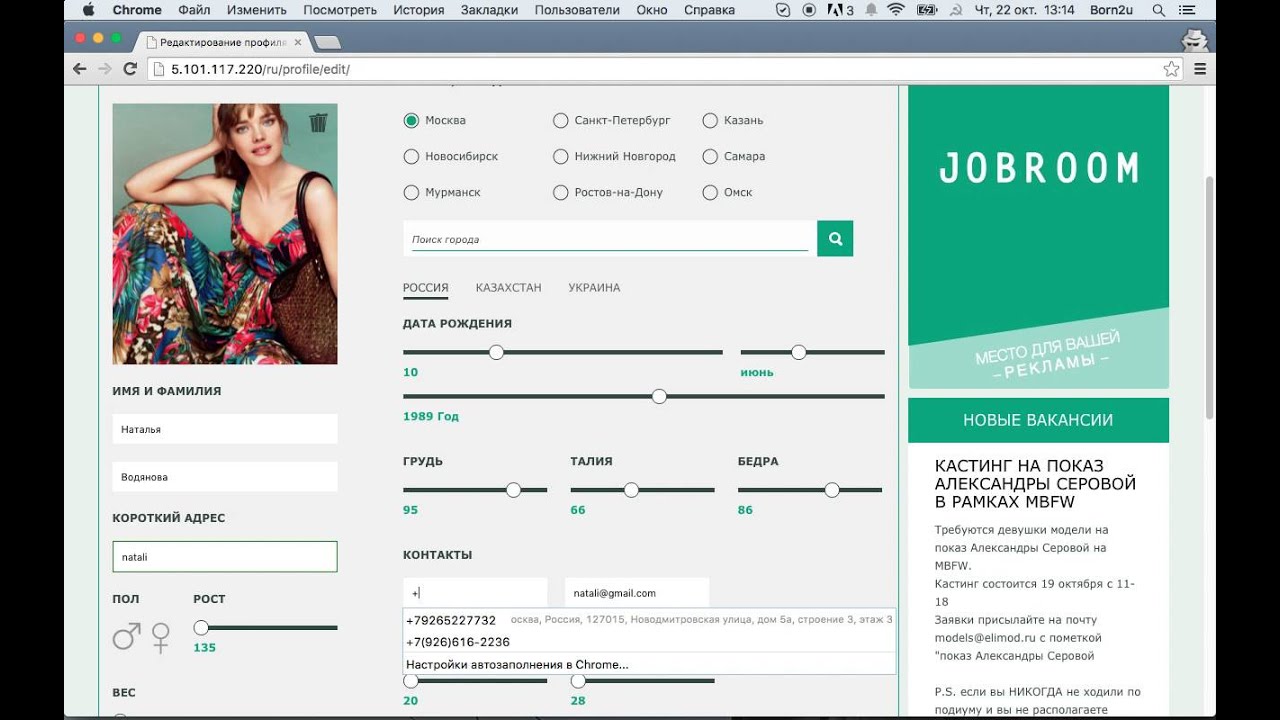
Task: Open the Закладки menu
Action: point(489,10)
